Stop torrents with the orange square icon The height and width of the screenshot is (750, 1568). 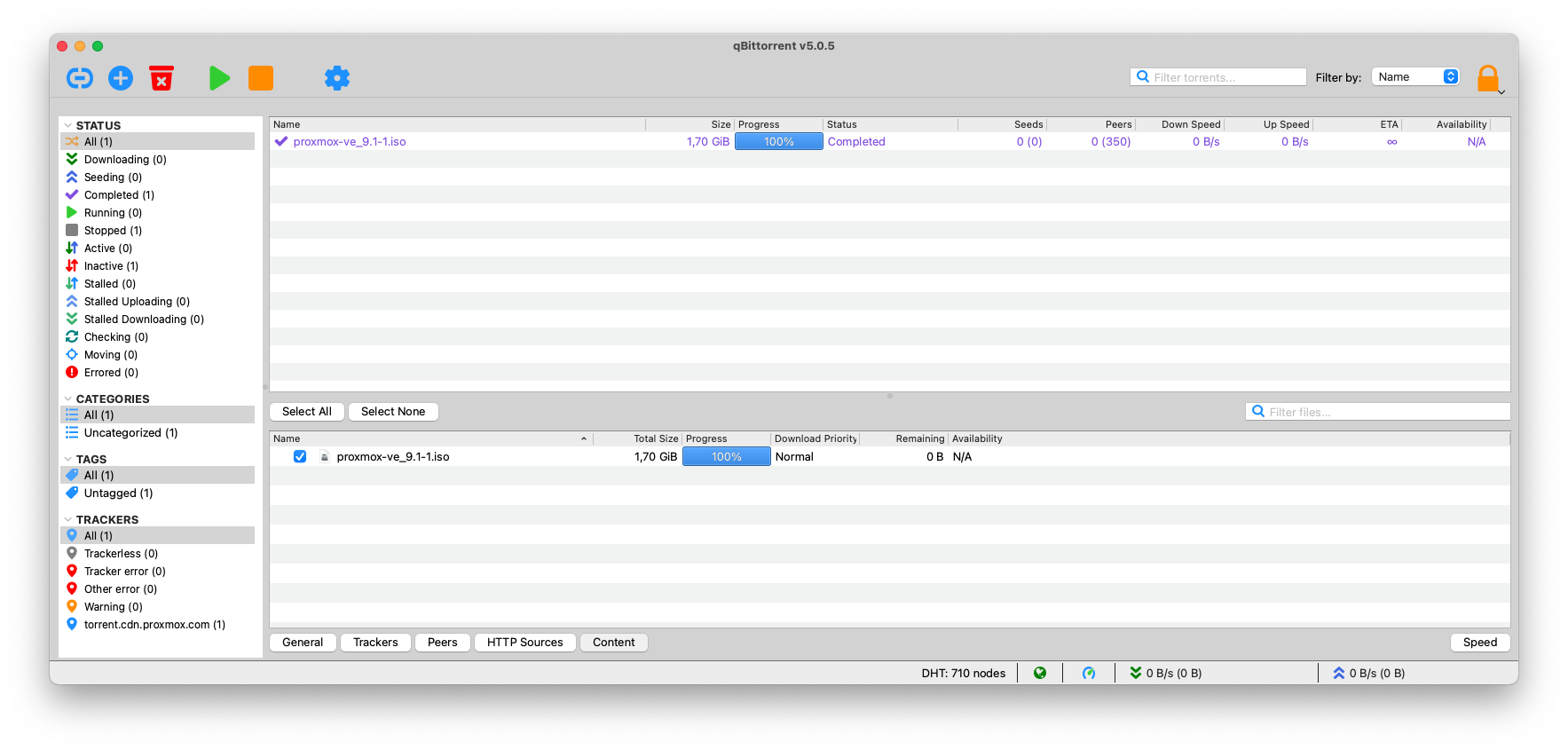tap(261, 78)
